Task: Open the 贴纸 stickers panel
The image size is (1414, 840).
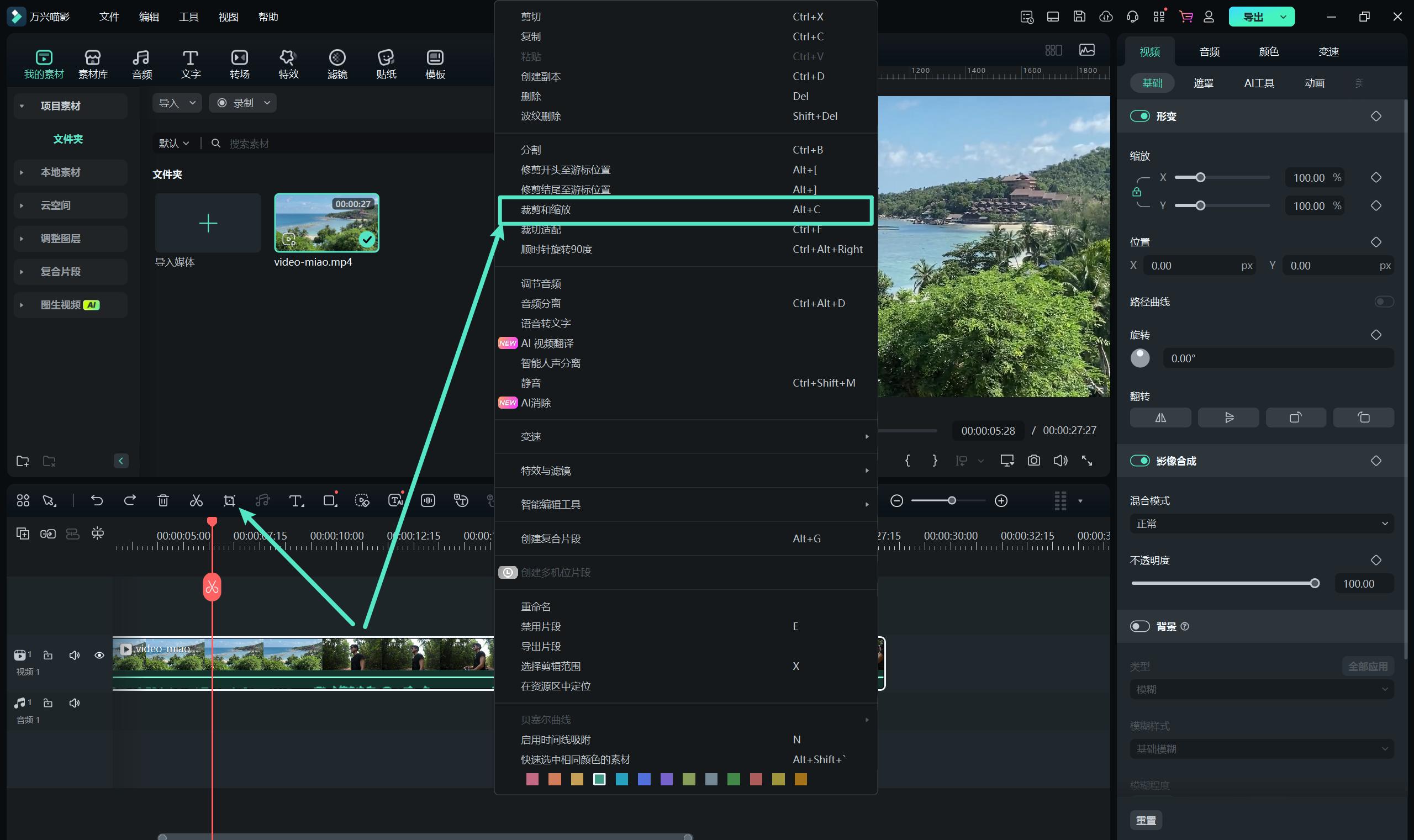Action: pyautogui.click(x=386, y=64)
